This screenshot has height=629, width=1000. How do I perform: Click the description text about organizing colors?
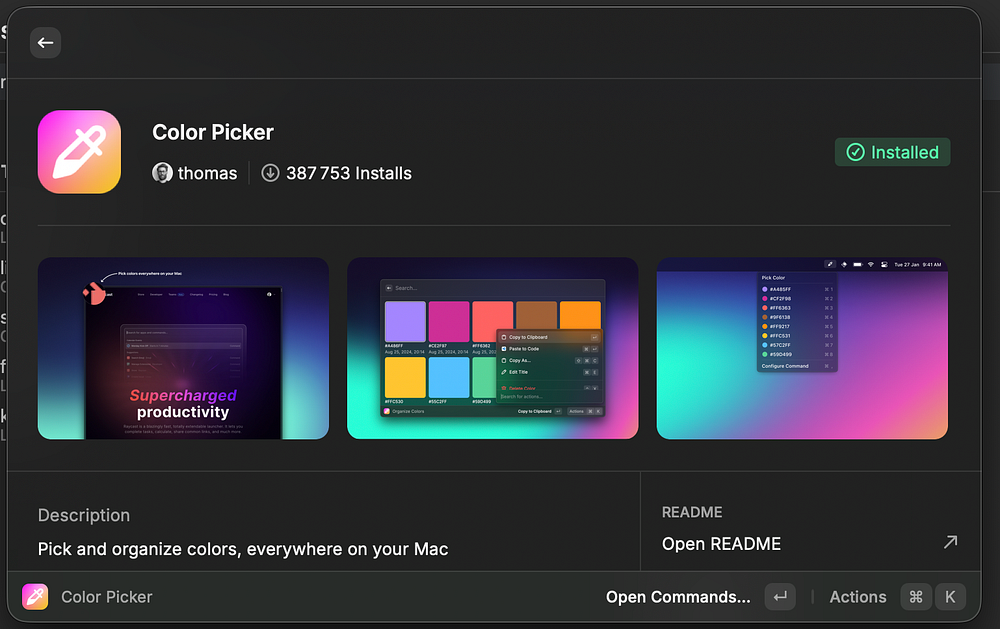click(243, 549)
